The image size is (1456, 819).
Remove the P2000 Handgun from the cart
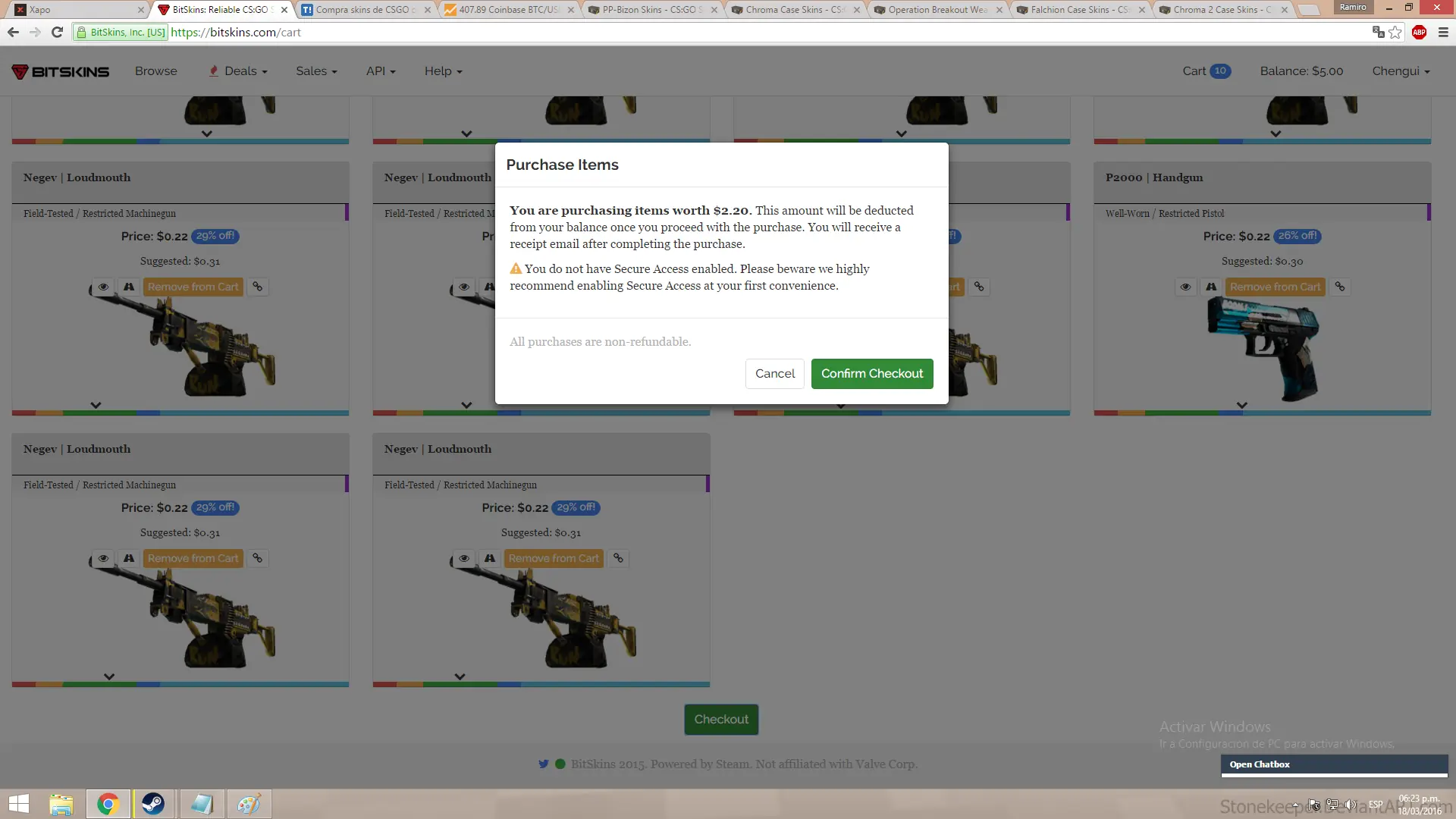pyautogui.click(x=1275, y=287)
